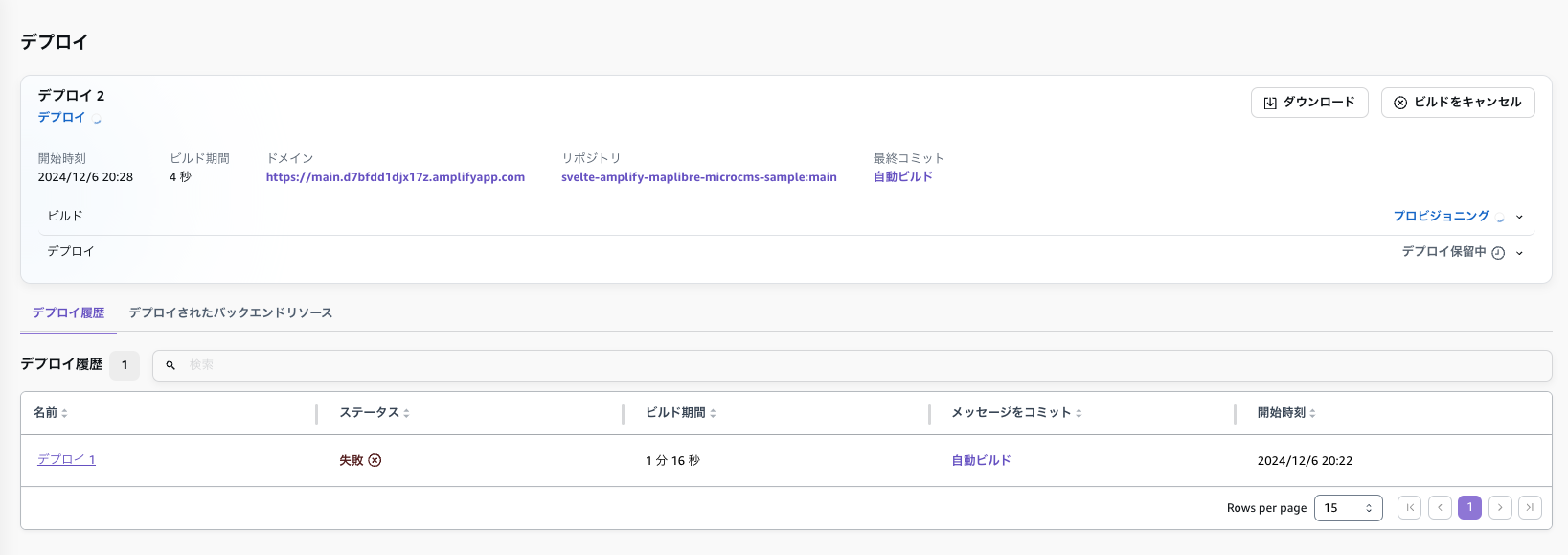Viewport: 1568px width, 555px height.
Task: Click the search magnifier icon
Action: coord(170,365)
